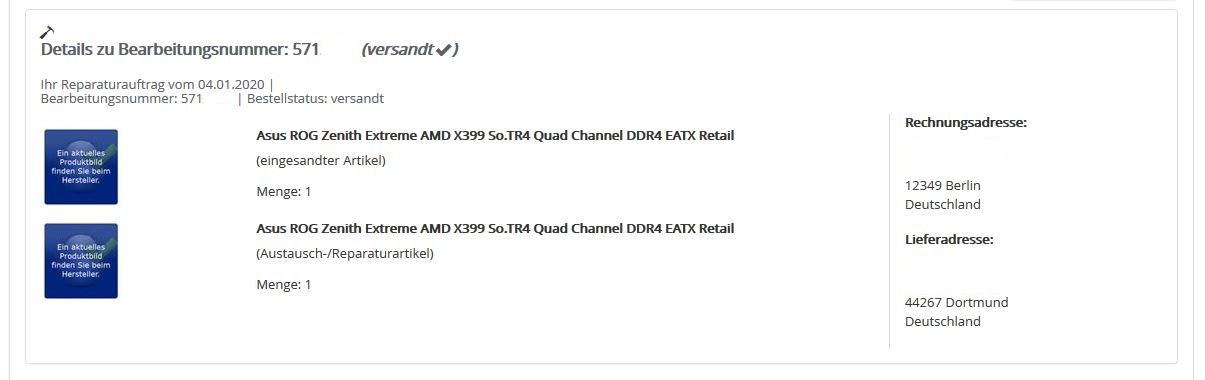Click the Details zu Bearbeitungsnummer heading
This screenshot has height=380, width=1205.
click(x=180, y=49)
